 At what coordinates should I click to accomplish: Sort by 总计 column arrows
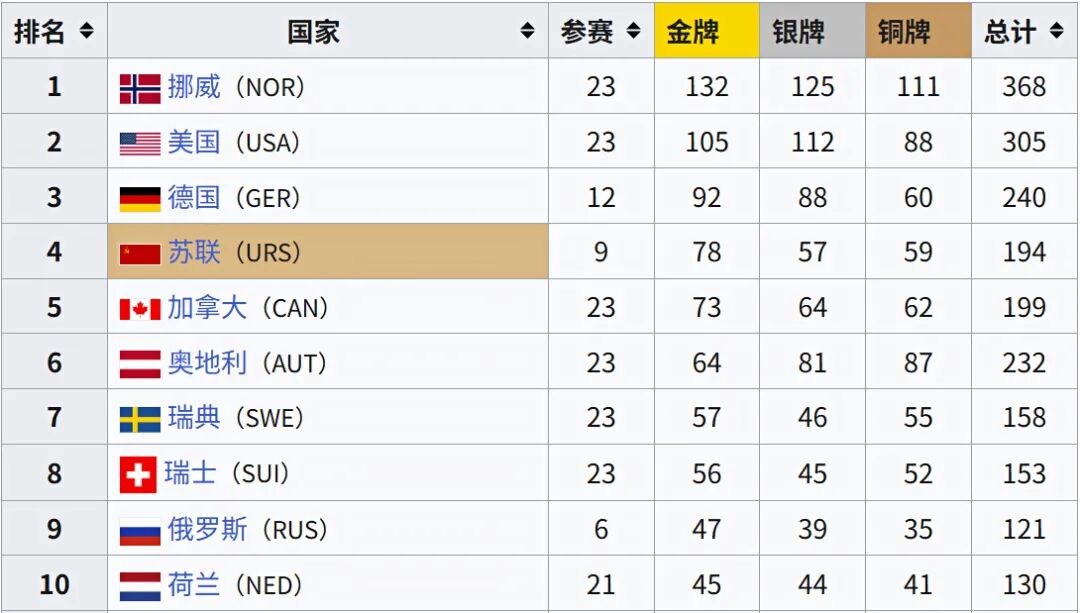point(1057,31)
